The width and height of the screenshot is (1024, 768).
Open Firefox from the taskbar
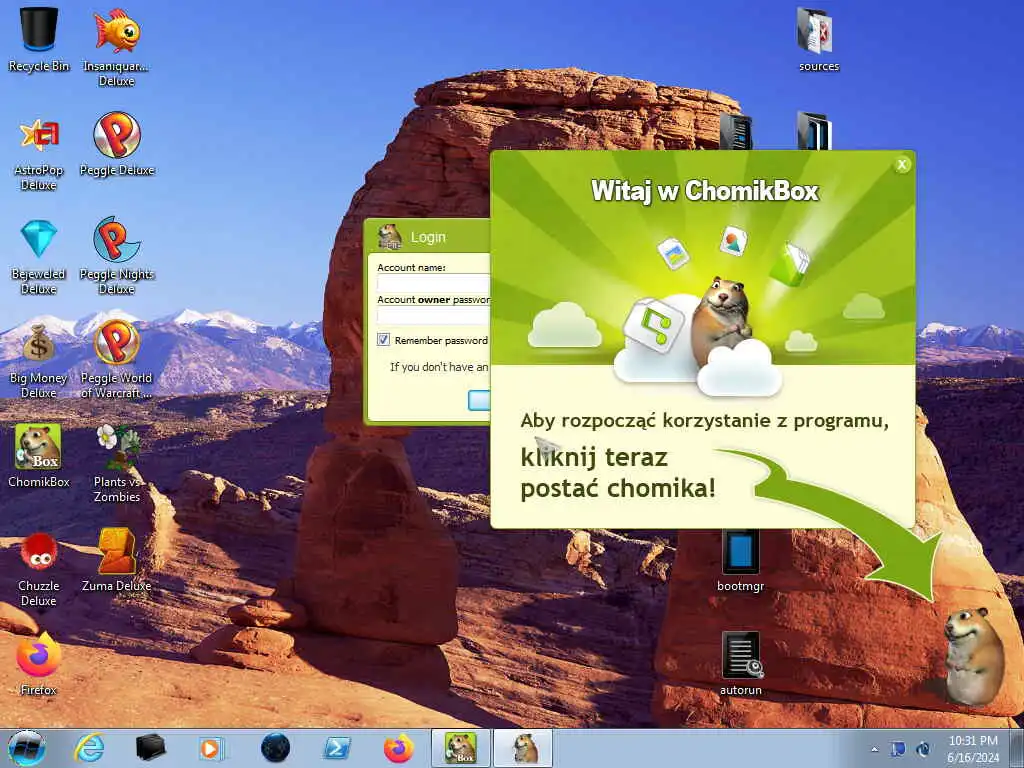point(398,748)
